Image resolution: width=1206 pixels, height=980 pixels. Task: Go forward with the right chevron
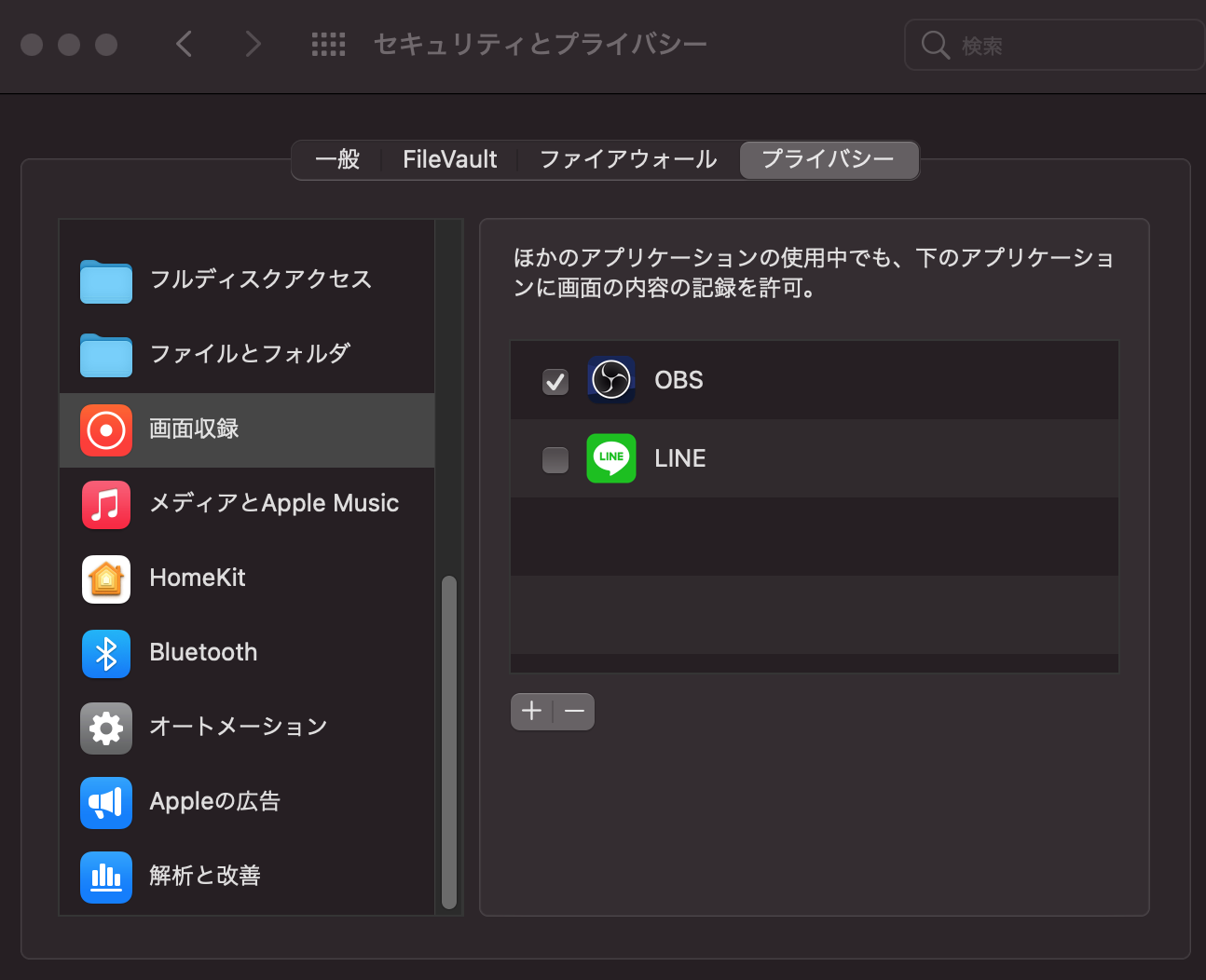click(x=253, y=44)
